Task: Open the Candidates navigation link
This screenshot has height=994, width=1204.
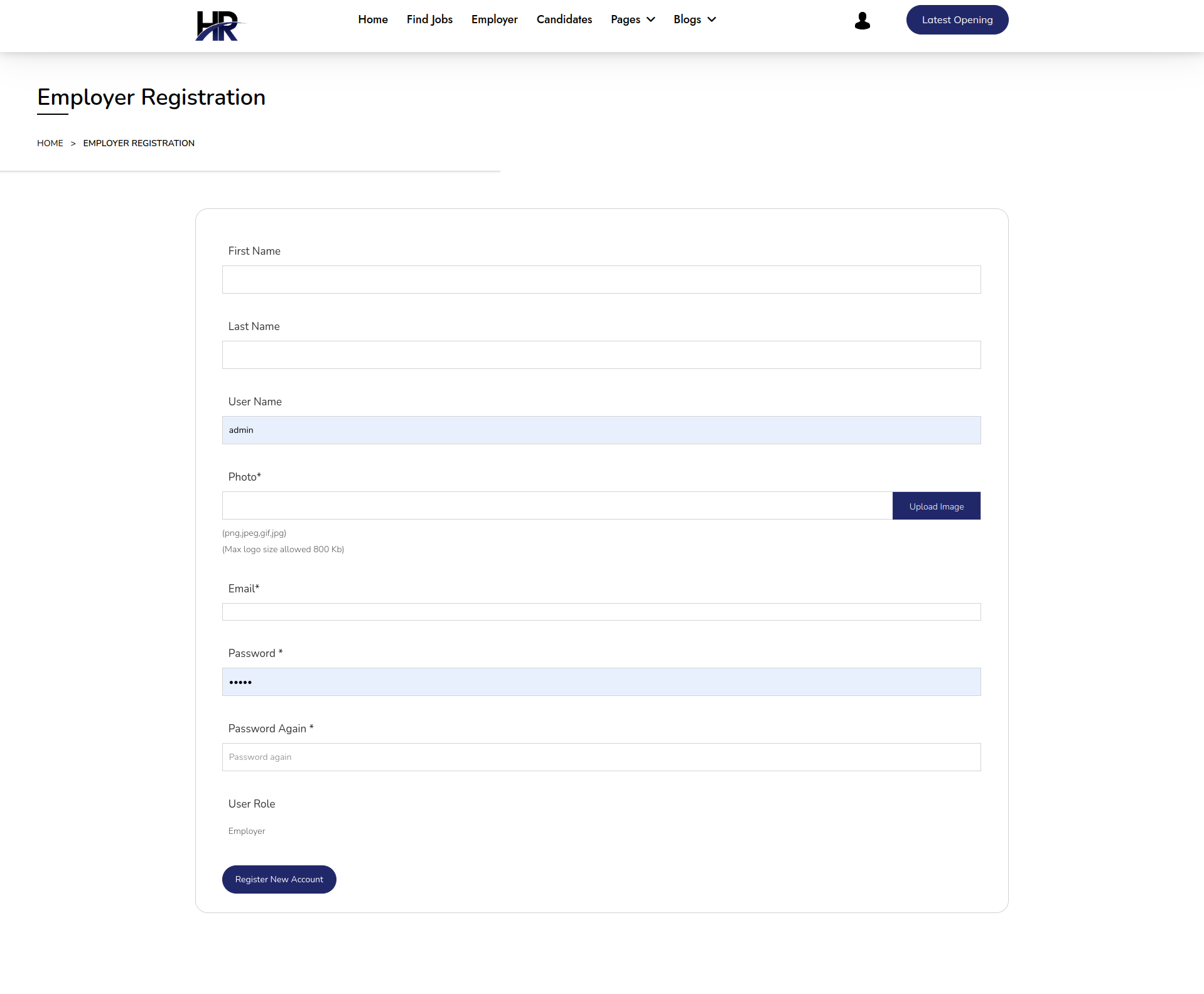Action: [564, 19]
